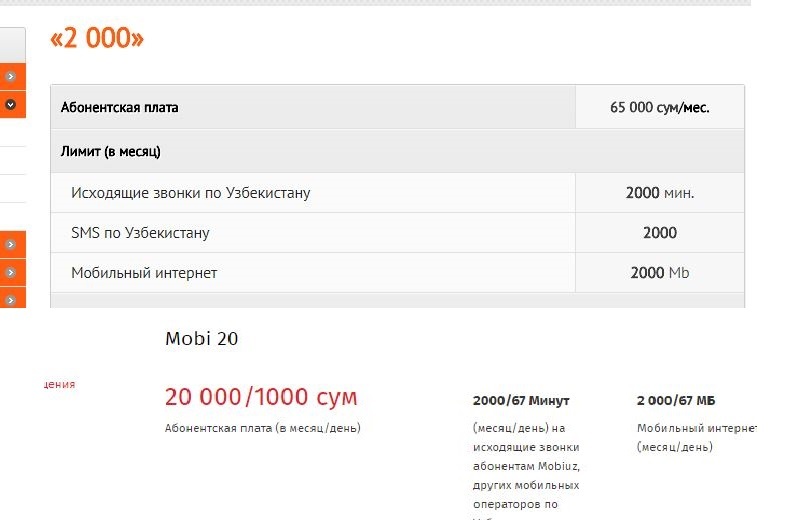Click the red partial link ending in 'ения'
The width and height of the screenshot is (808, 524).
[x=59, y=384]
